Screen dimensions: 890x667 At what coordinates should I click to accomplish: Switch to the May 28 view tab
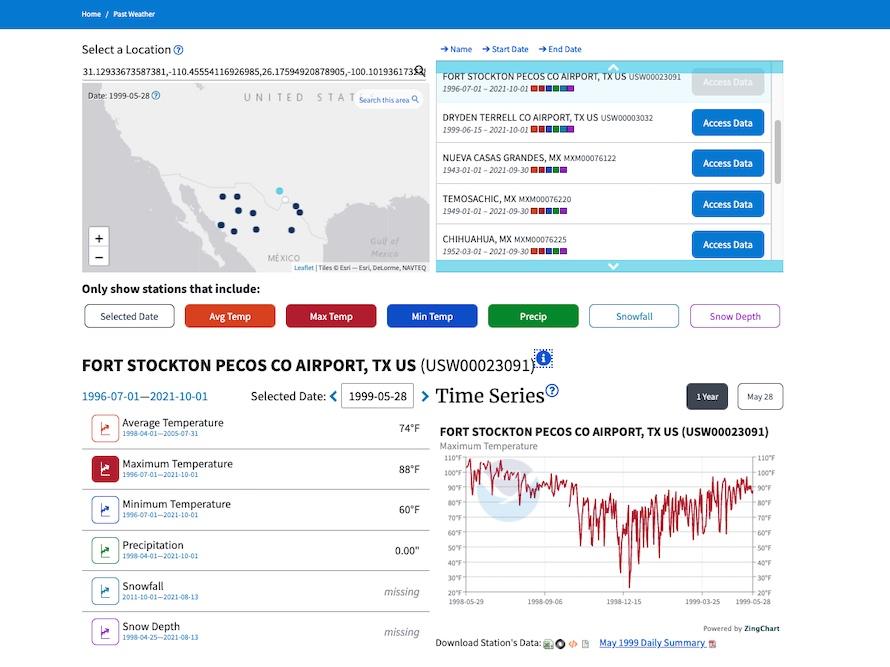coord(760,396)
